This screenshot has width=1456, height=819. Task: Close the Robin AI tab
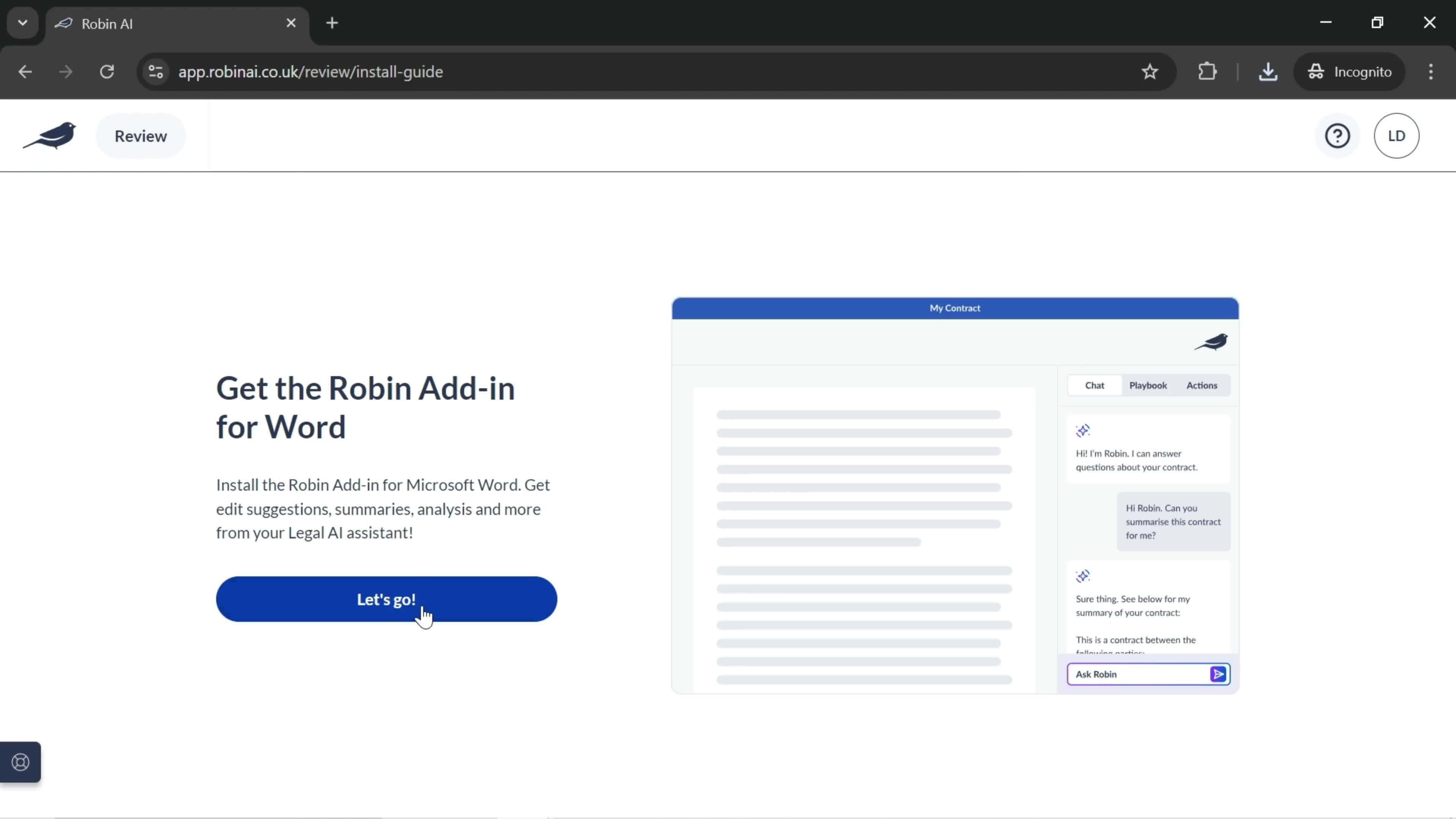point(291,23)
